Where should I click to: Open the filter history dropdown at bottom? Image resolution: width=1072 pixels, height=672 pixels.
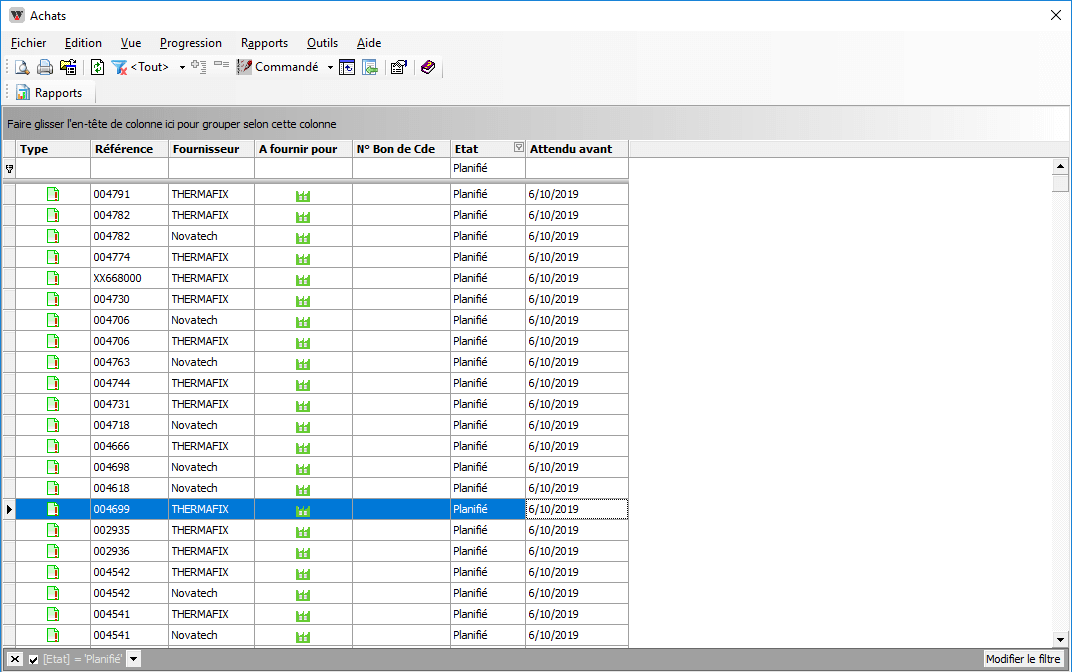pos(134,659)
